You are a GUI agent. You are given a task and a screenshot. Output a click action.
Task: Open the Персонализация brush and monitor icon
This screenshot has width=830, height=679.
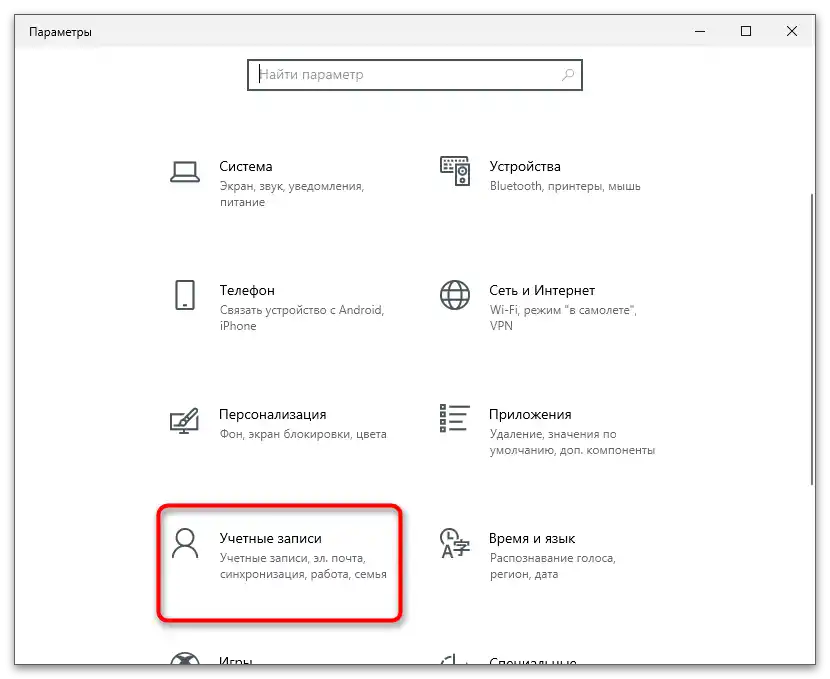coord(184,421)
